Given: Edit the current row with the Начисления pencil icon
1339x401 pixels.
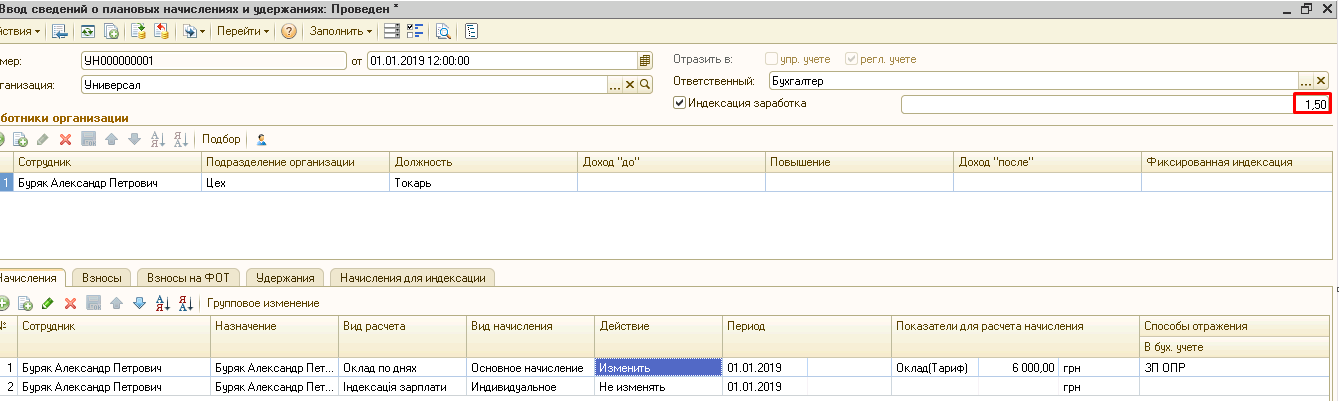Looking at the screenshot, I should [x=47, y=303].
